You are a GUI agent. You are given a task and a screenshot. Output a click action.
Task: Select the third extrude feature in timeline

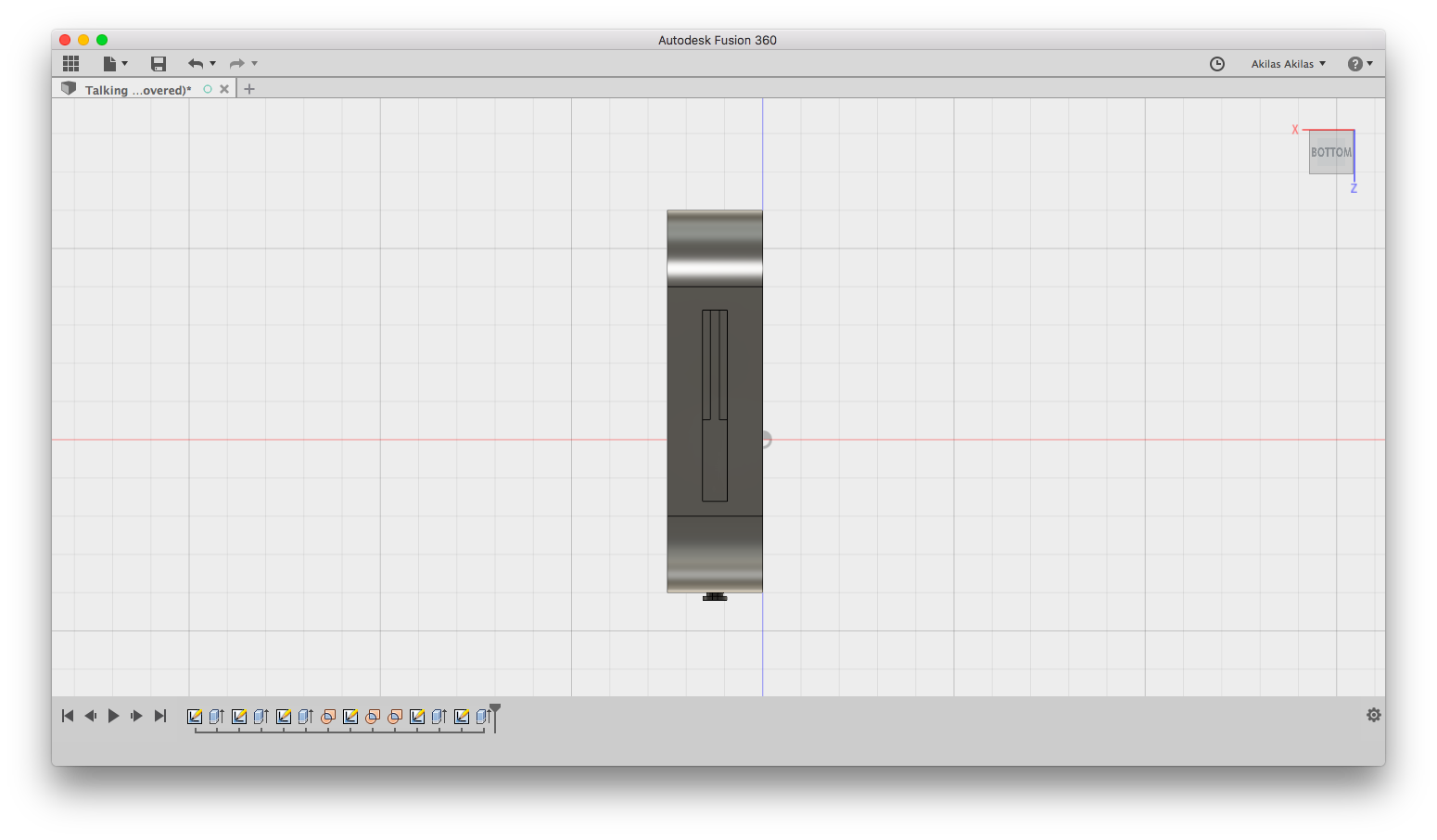306,717
